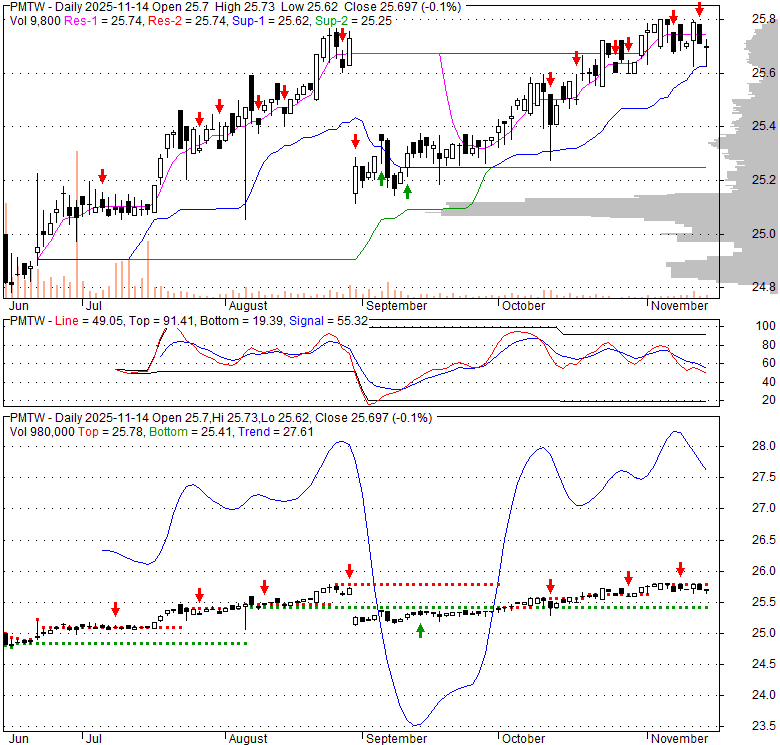Click the September label on bottom chart's time axis
The width and height of the screenshot is (780, 745).
coord(396,739)
